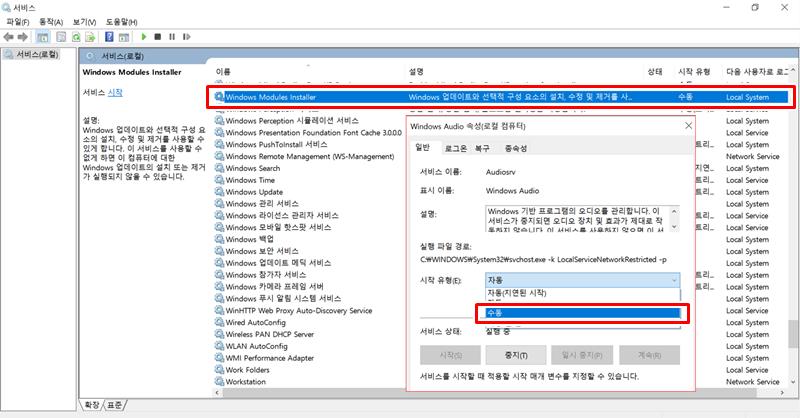
Task: Click the horizontal scrollbar left arrow
Action: pyautogui.click(x=217, y=392)
